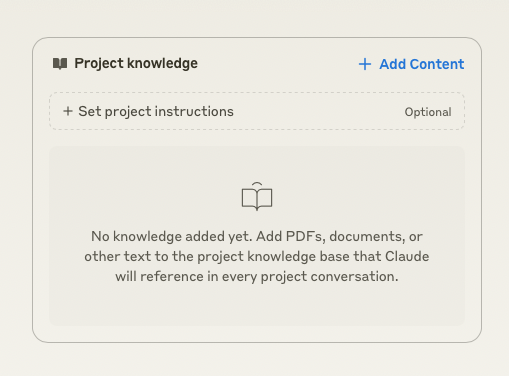The width and height of the screenshot is (509, 376).
Task: Click the Optional label
Action: pos(428,112)
